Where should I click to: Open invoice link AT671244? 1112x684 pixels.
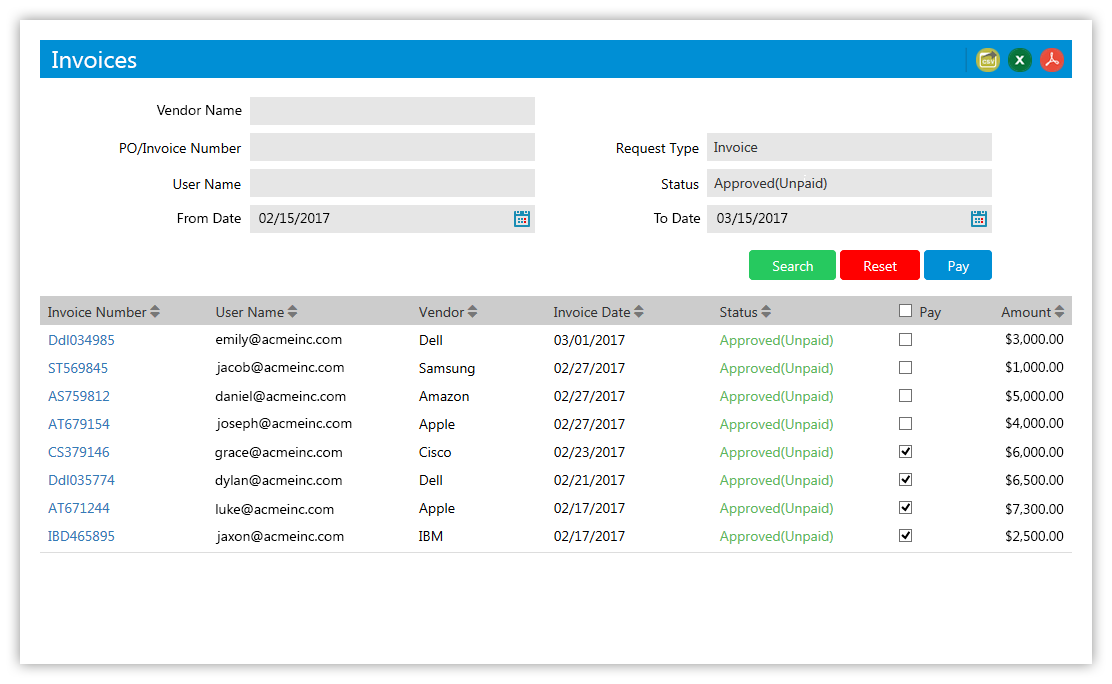79,508
